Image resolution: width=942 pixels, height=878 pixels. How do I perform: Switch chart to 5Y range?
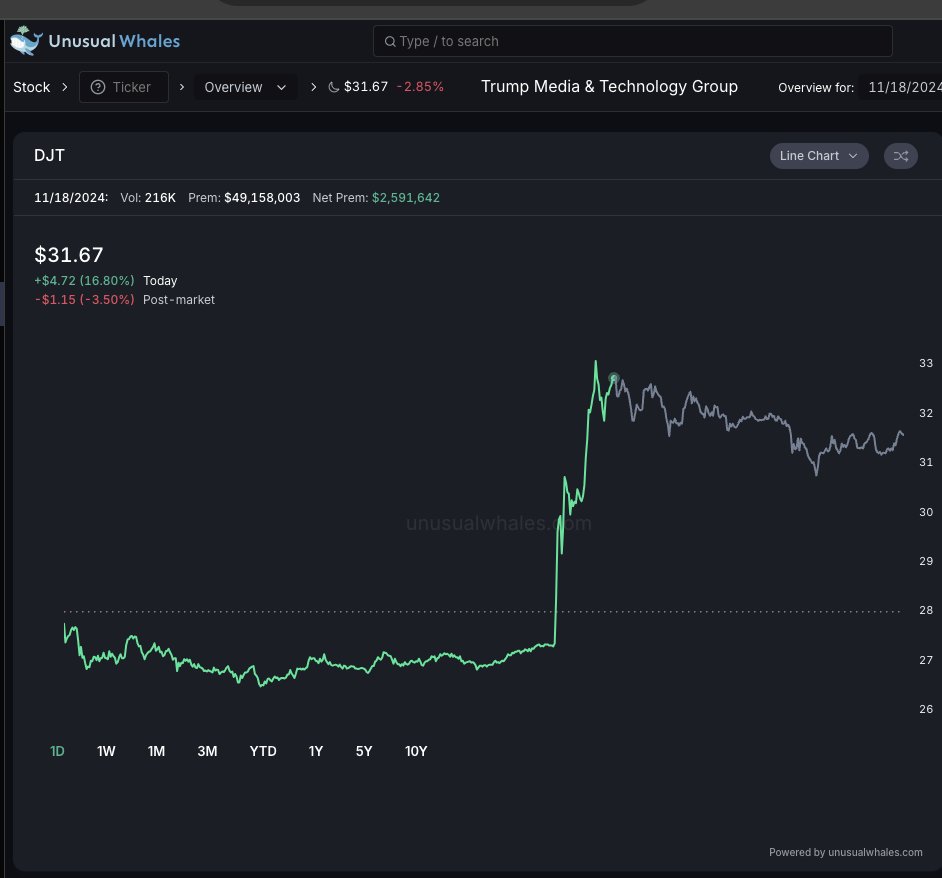click(364, 751)
